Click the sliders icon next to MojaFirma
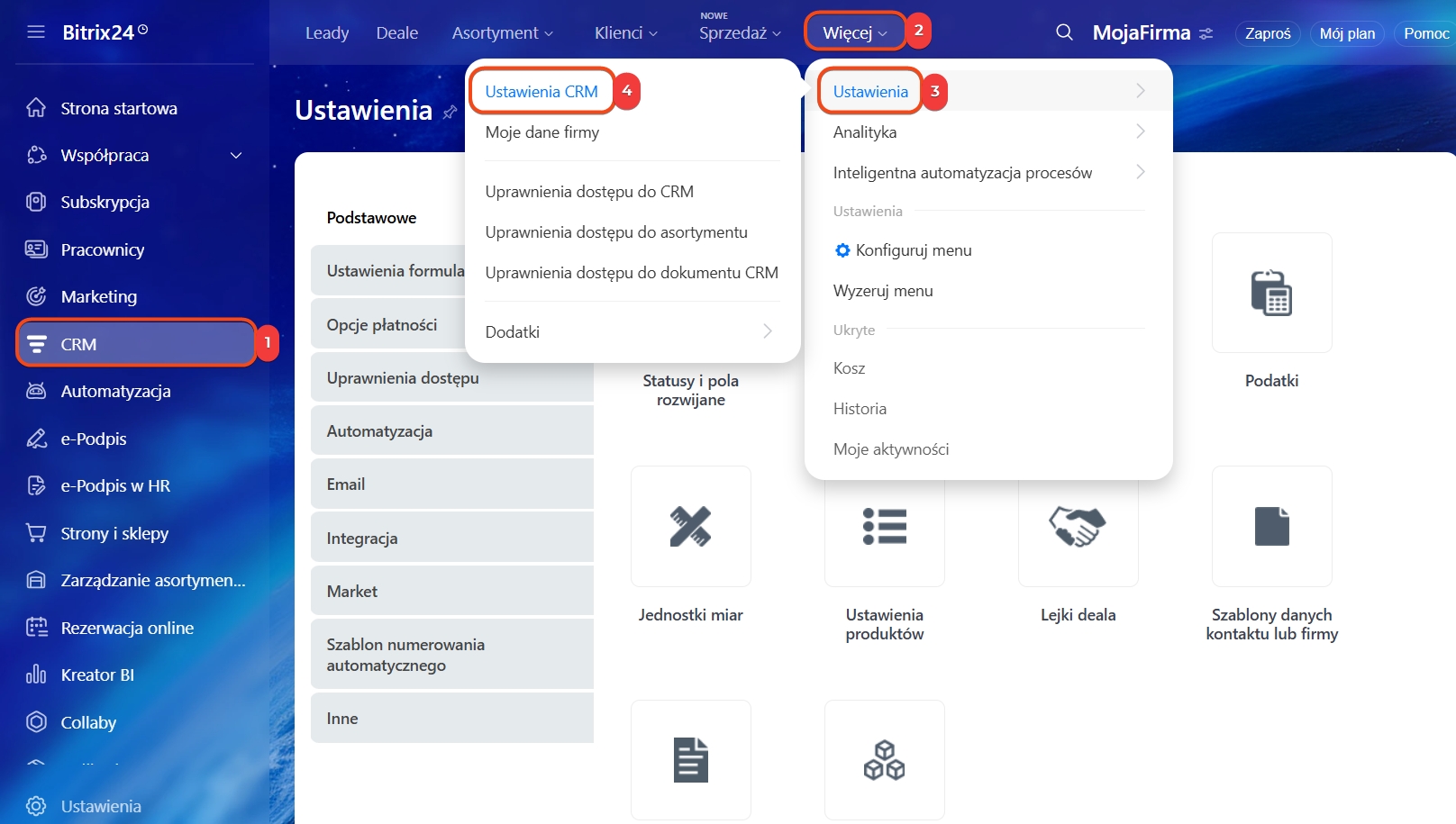Screen dimensions: 1456x824 coord(1206,33)
